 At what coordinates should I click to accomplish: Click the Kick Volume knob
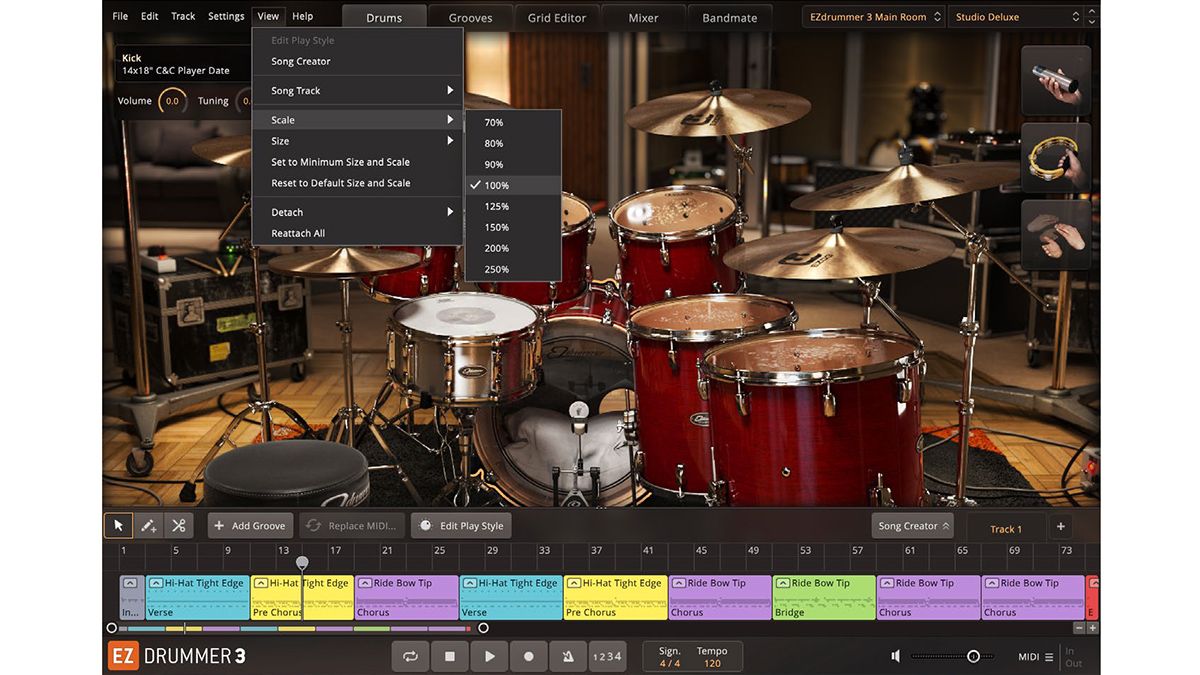(172, 101)
